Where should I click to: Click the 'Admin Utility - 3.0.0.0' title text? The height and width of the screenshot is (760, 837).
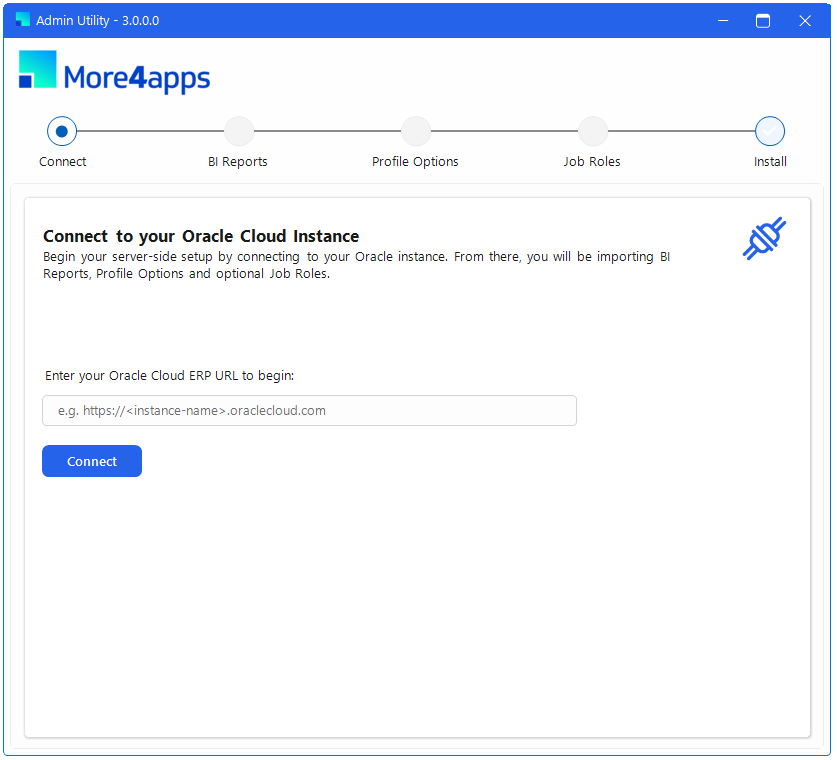[98, 21]
